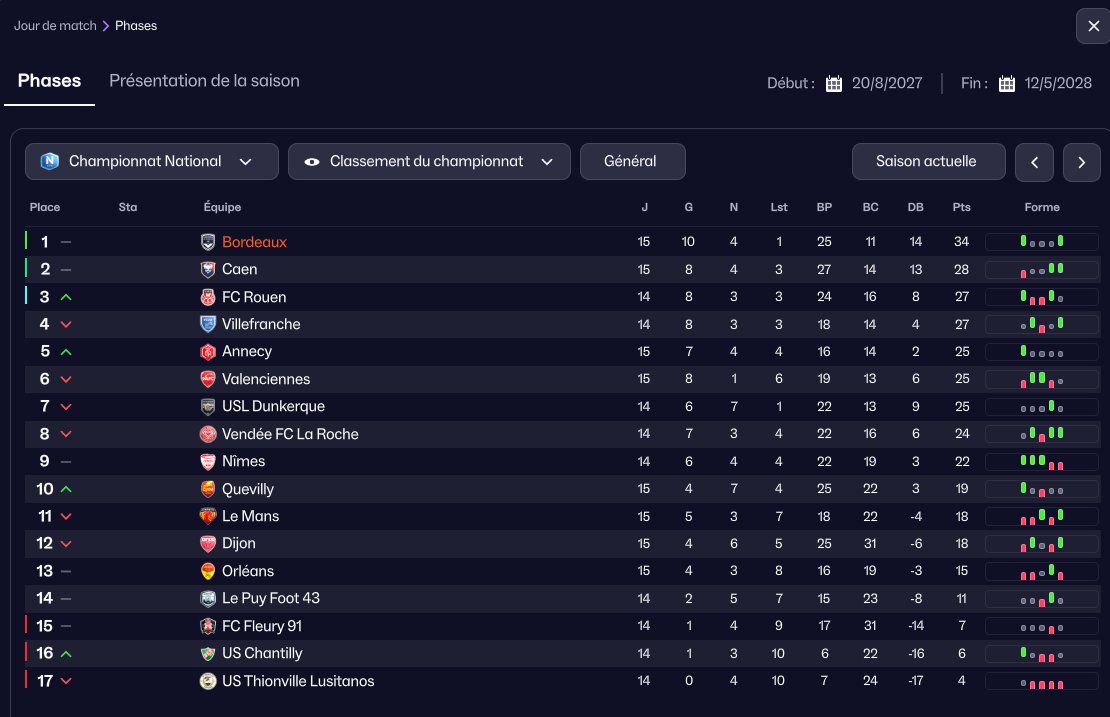This screenshot has height=717, width=1110.
Task: Click the Caen club crest icon
Action: click(207, 270)
